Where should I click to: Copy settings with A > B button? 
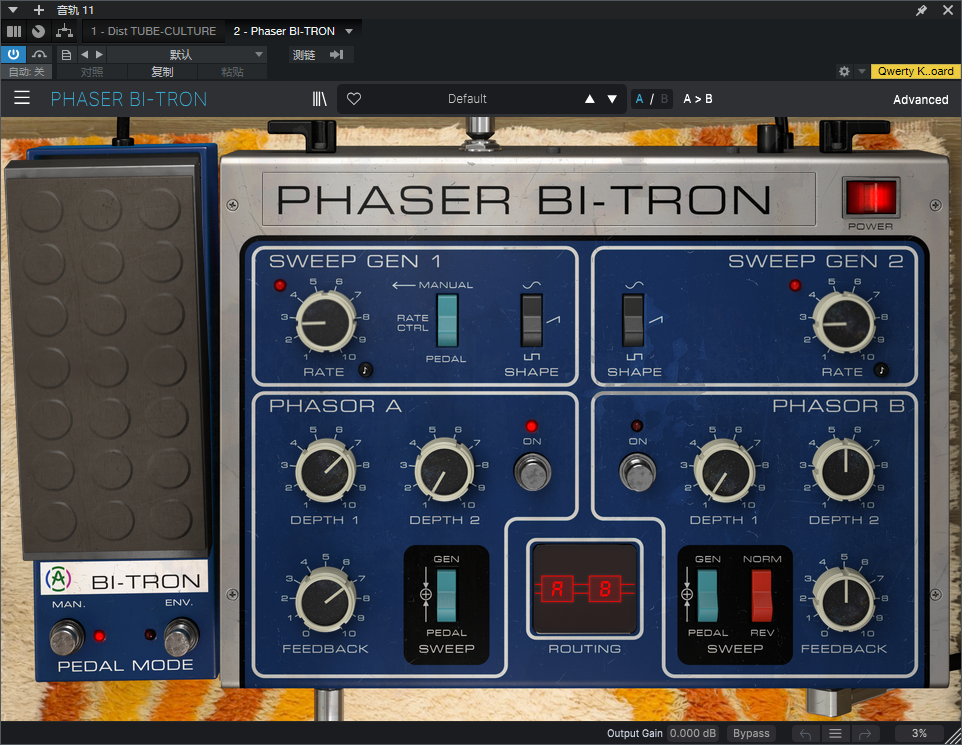tap(698, 99)
